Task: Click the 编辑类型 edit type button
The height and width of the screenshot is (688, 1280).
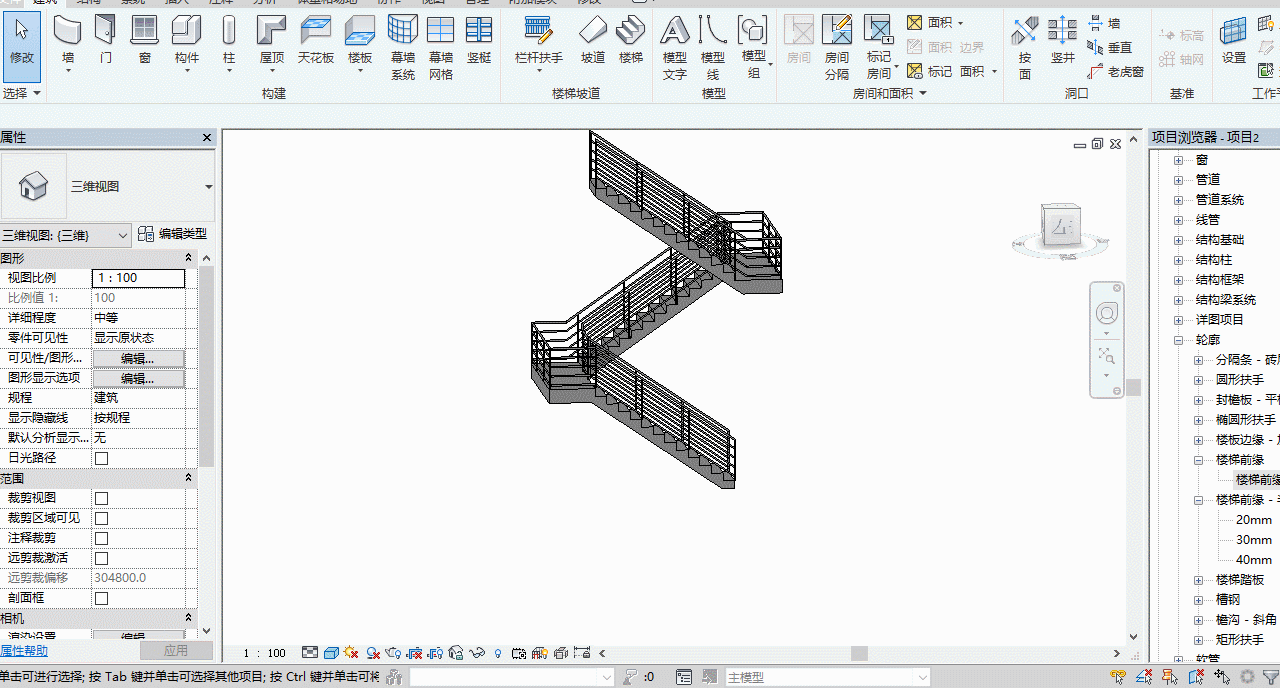Action: (x=174, y=234)
